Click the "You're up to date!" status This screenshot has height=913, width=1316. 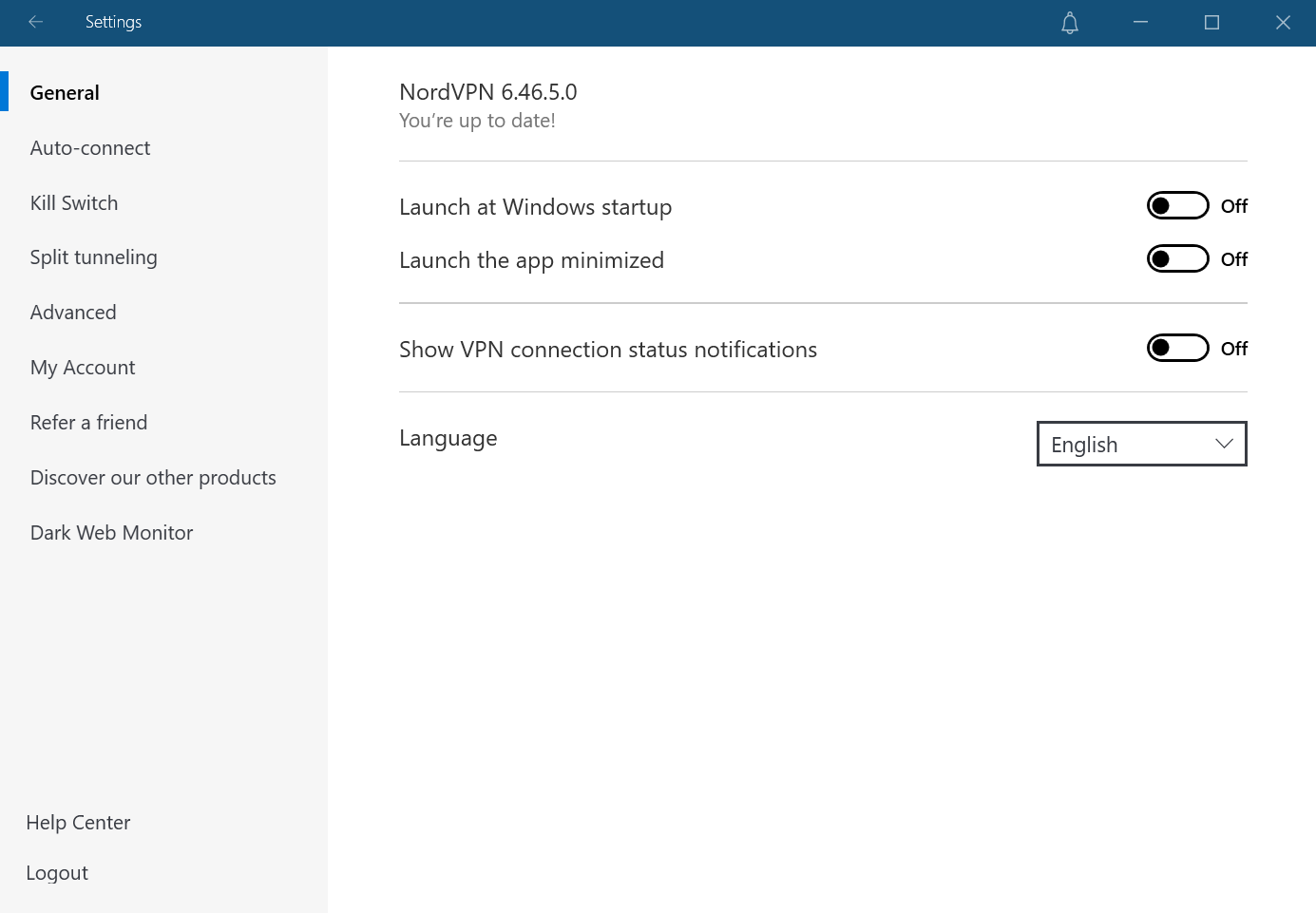(x=477, y=121)
